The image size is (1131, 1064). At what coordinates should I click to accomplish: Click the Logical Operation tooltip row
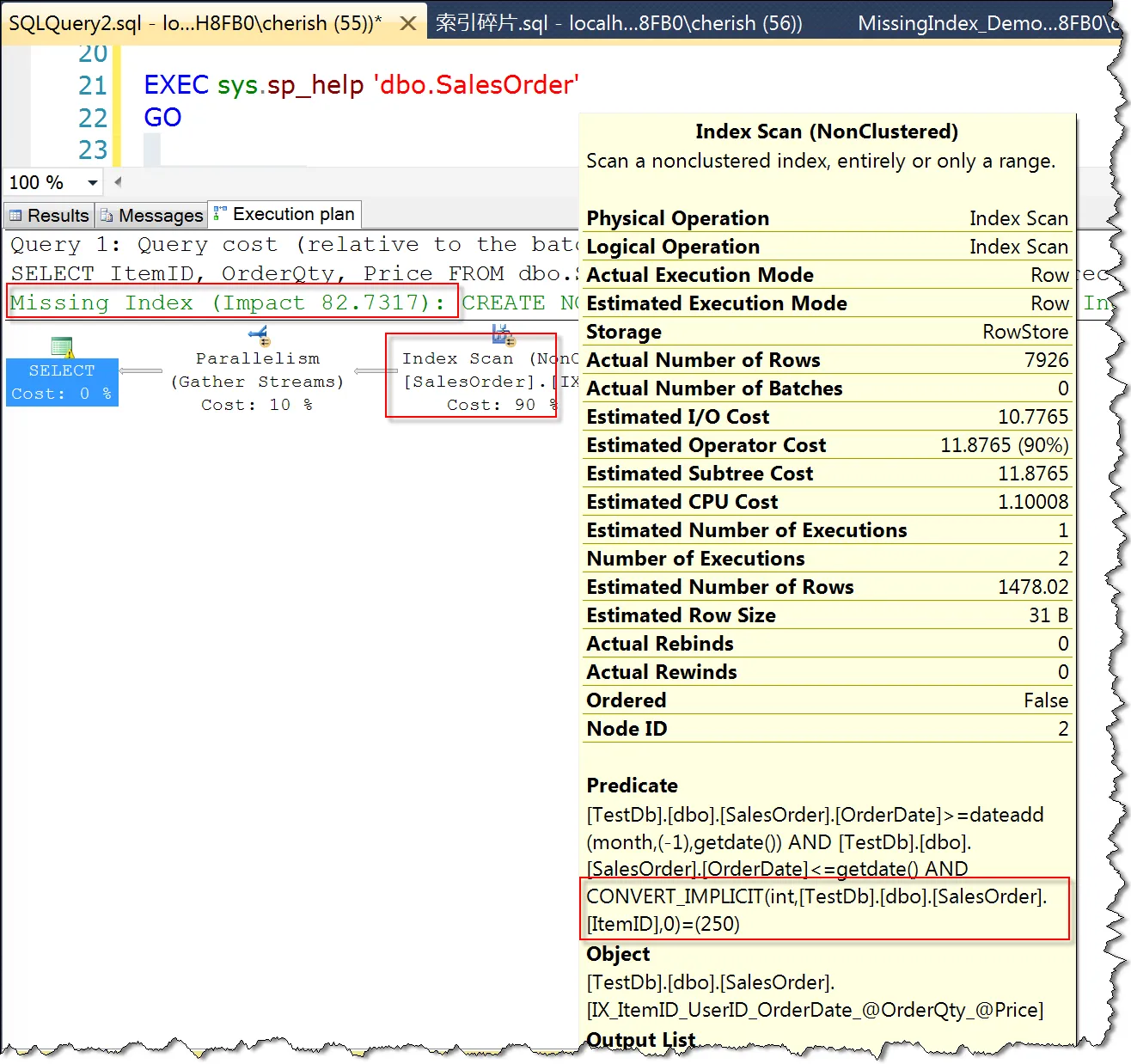827,247
